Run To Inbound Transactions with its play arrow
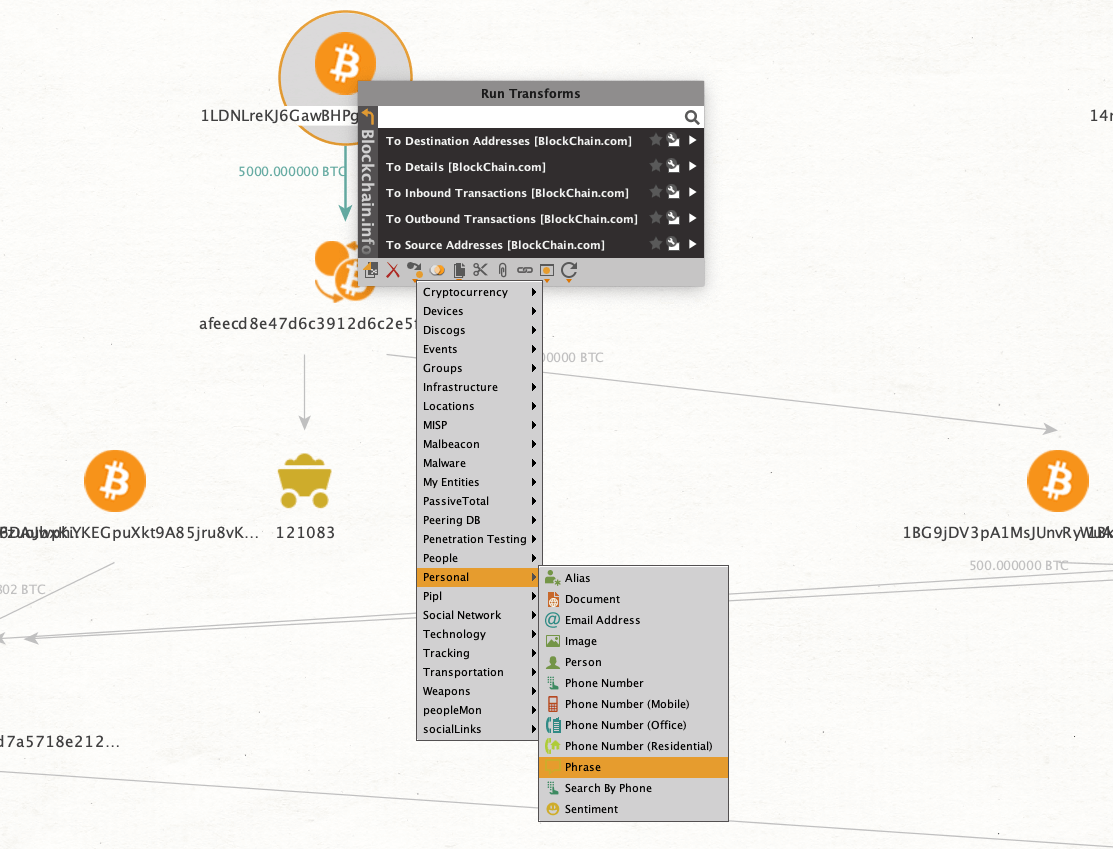 692,192
